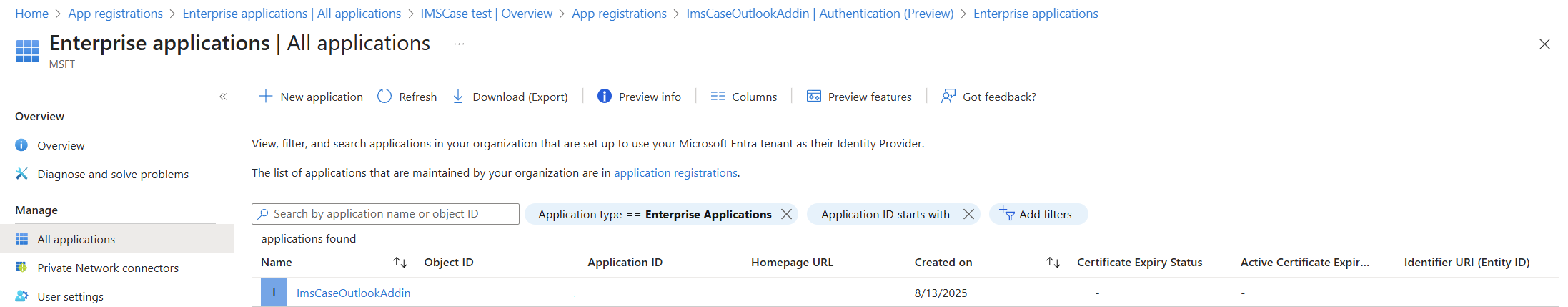Click the Got feedback? label text
1568x307 pixels.
tap(999, 97)
